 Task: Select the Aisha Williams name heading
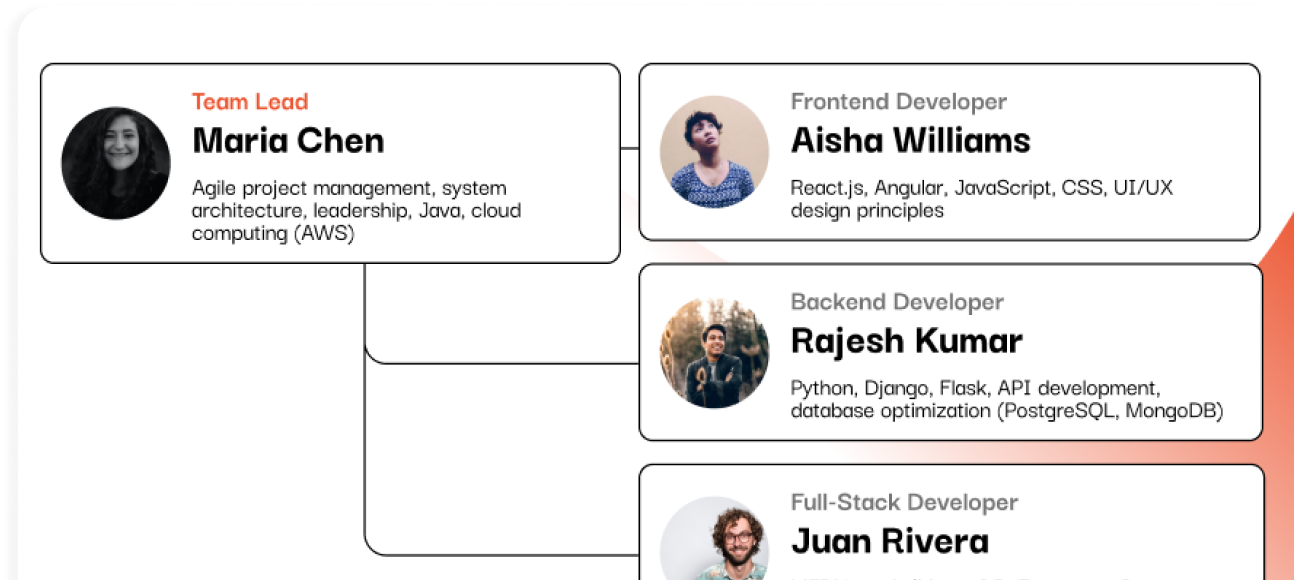910,140
